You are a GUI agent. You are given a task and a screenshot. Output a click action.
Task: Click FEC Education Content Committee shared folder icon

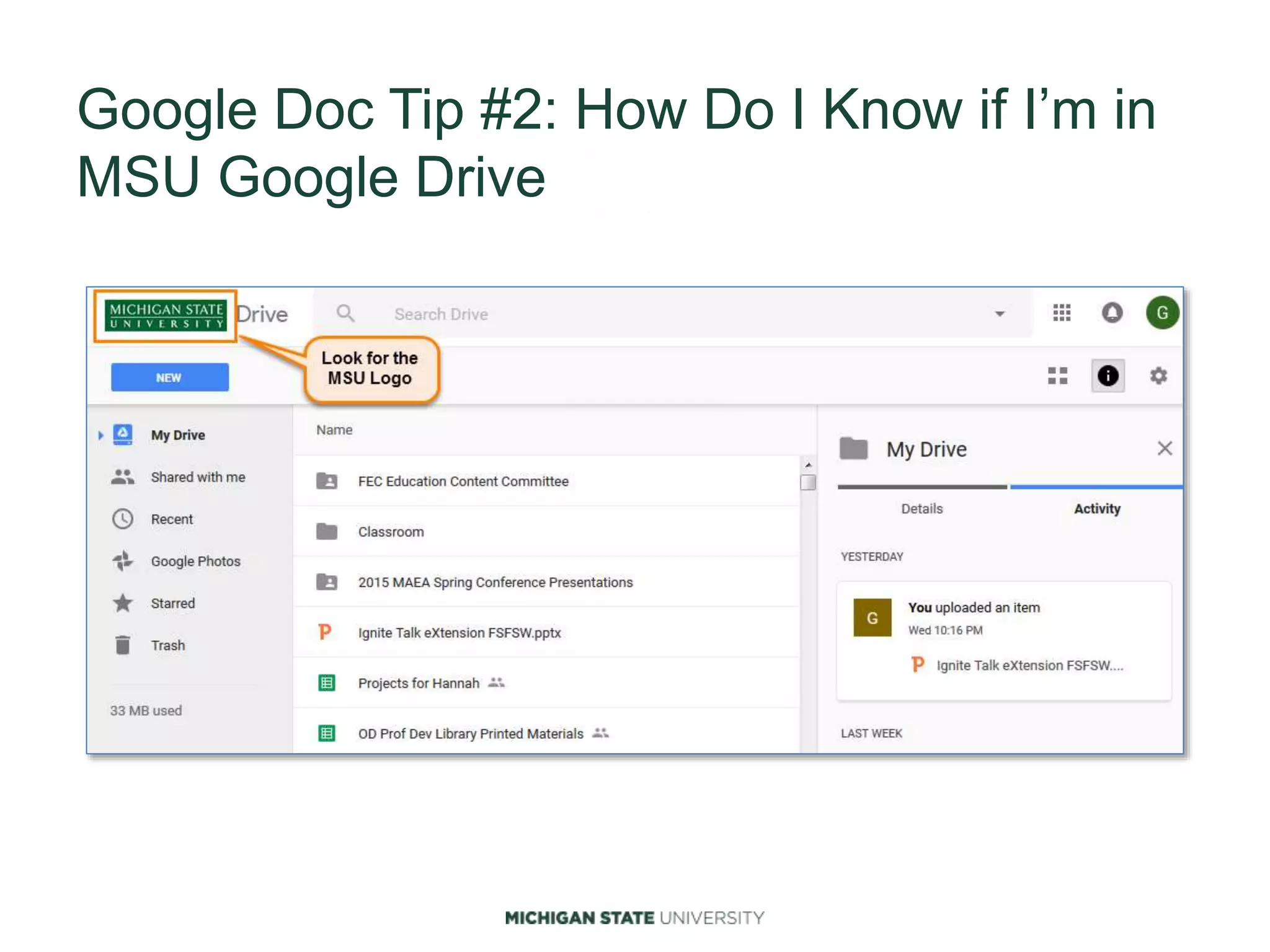pos(327,481)
